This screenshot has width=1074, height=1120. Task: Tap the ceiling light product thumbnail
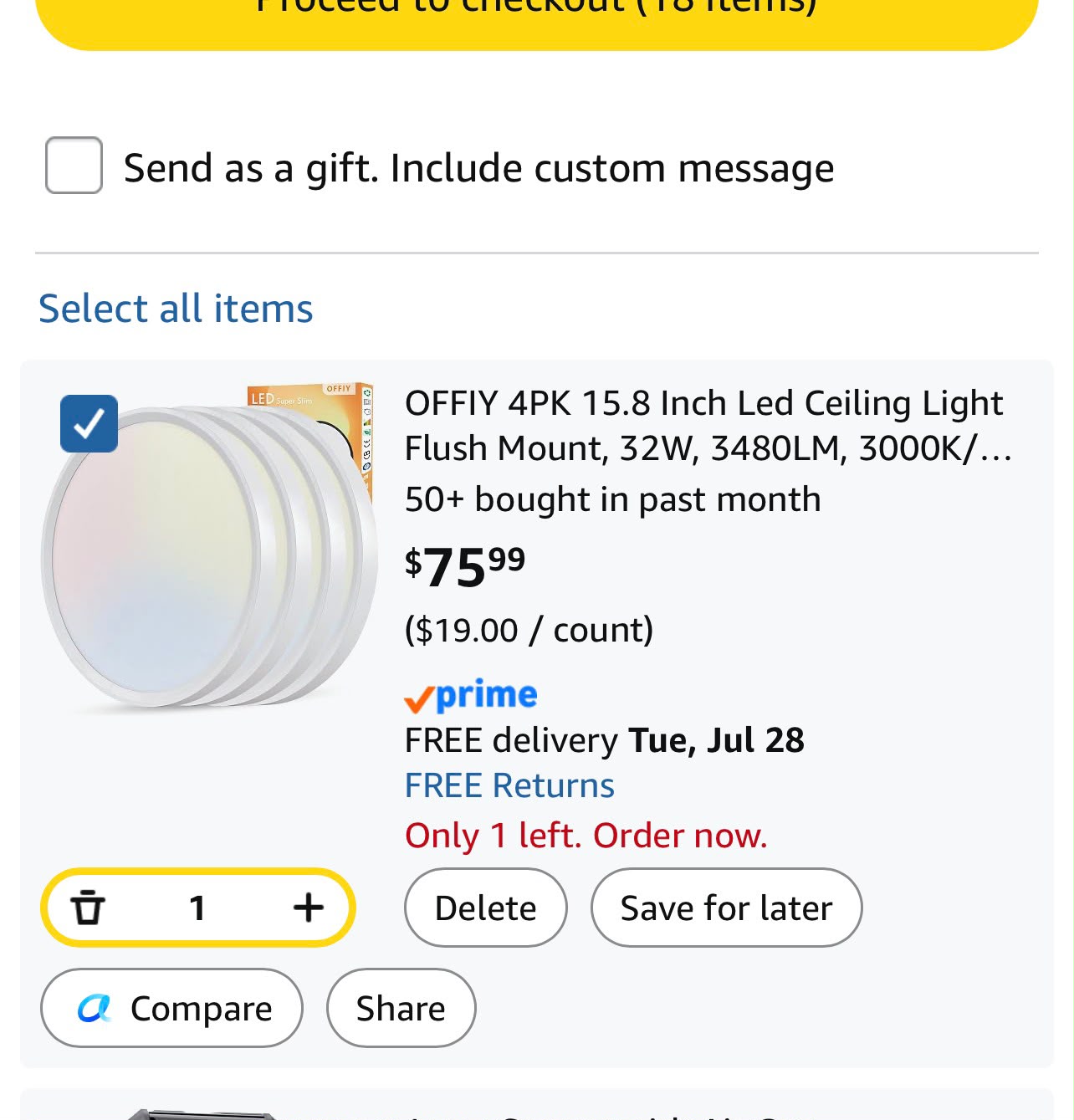pos(209,548)
